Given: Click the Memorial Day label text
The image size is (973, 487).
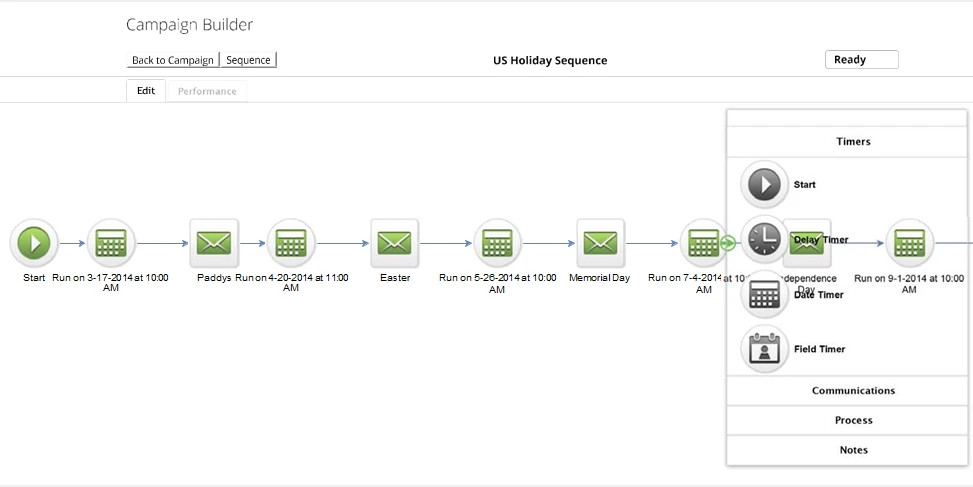Looking at the screenshot, I should [599, 278].
